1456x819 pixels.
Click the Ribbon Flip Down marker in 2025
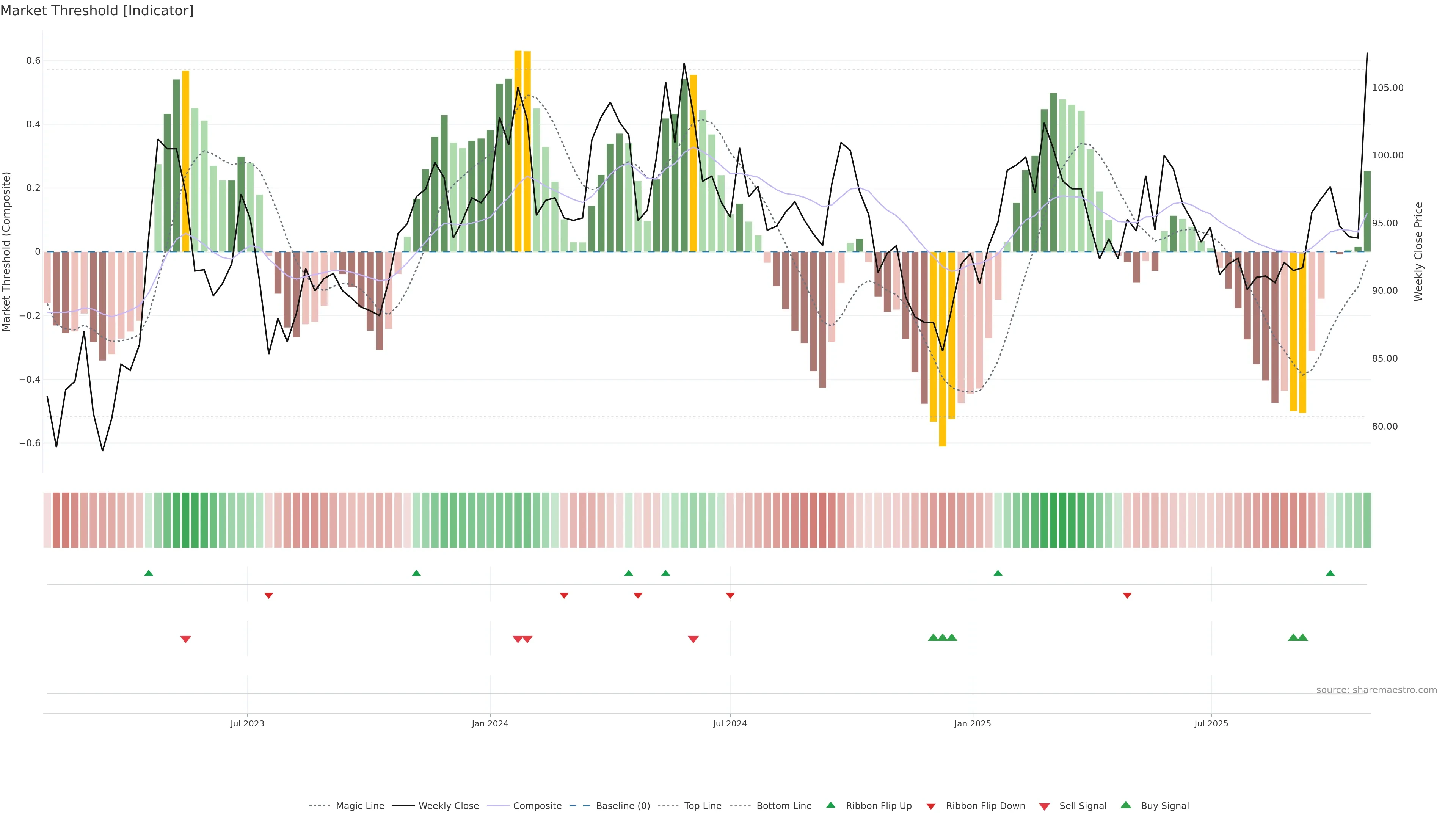click(x=1127, y=596)
